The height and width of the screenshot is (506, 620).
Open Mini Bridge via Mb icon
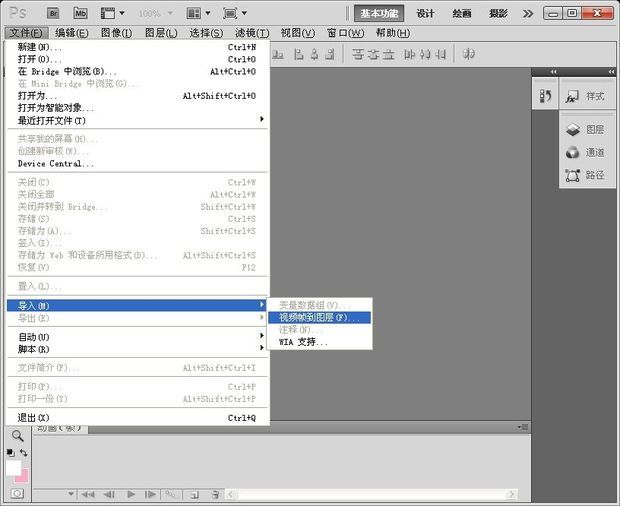81,14
